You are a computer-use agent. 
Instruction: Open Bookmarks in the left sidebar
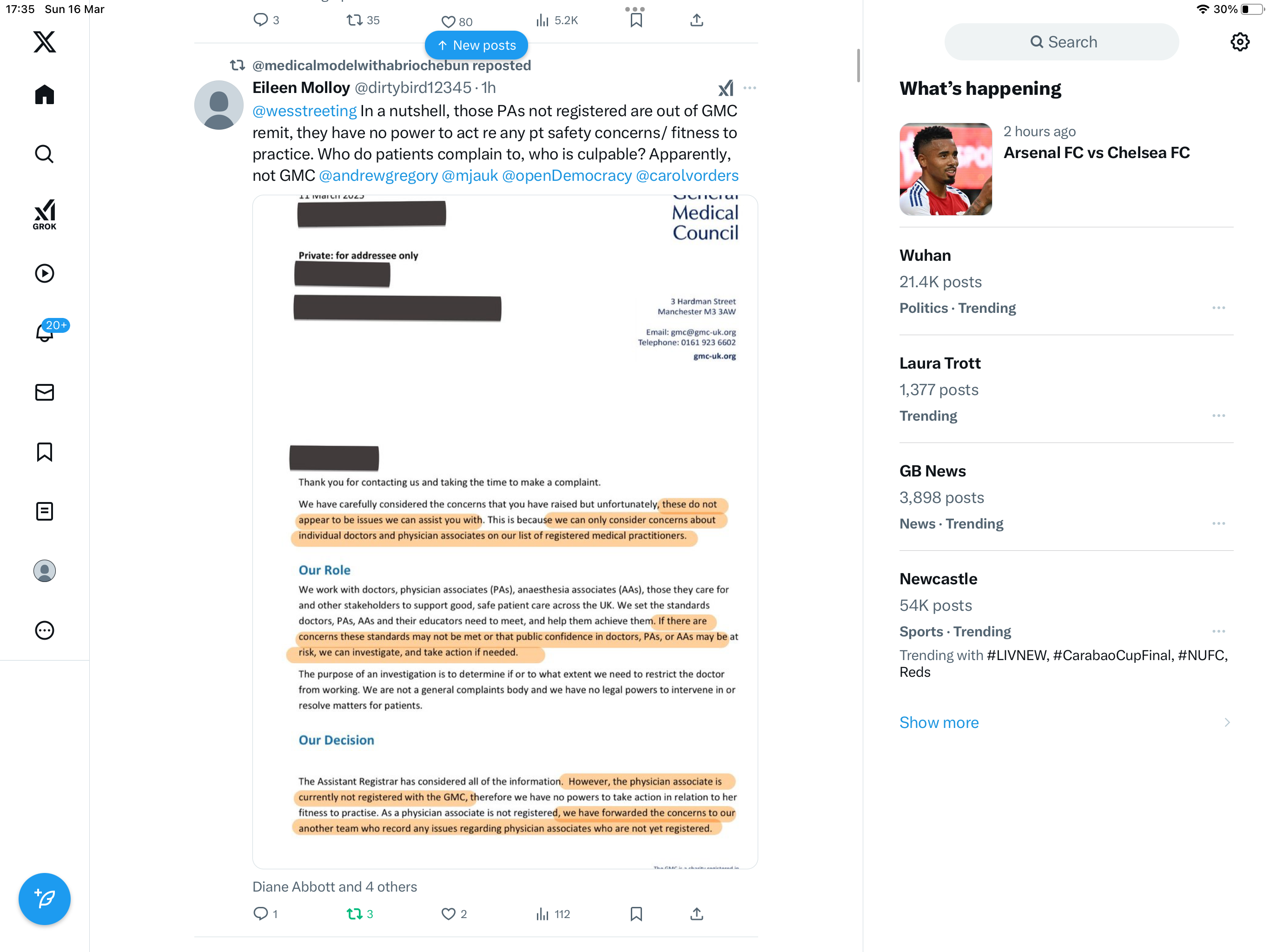coord(44,452)
